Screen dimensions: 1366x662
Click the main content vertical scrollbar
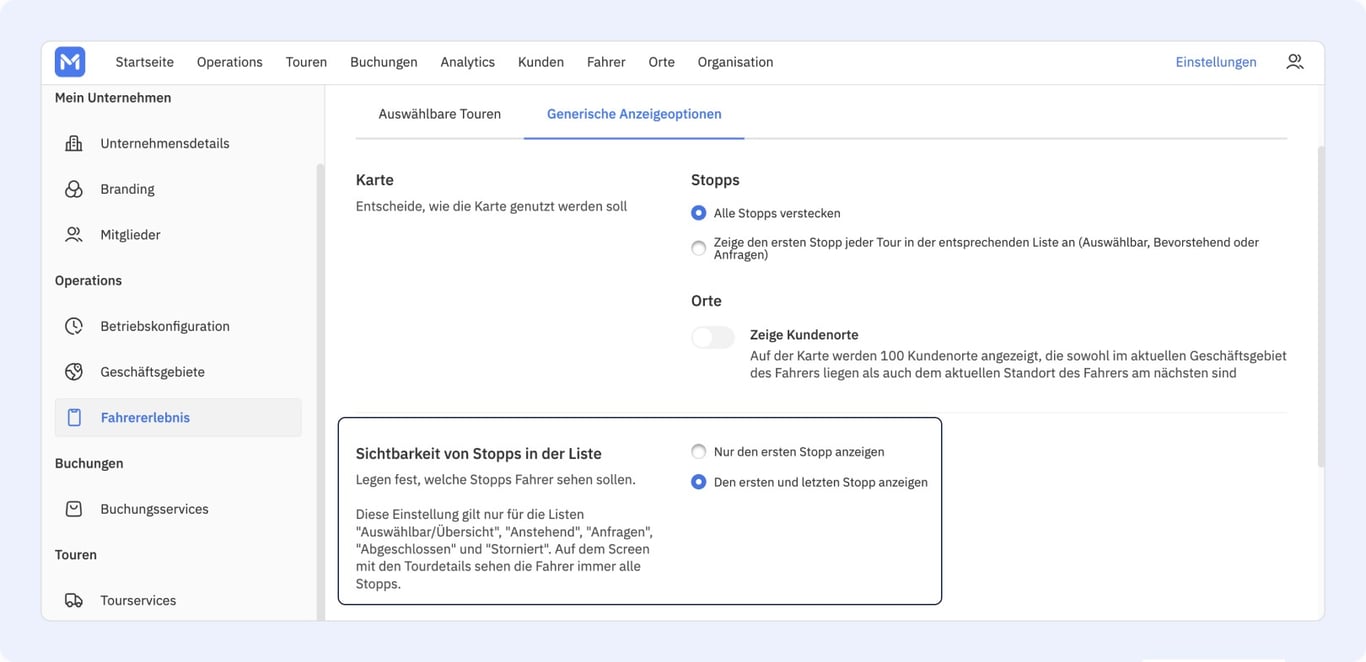(1321, 306)
